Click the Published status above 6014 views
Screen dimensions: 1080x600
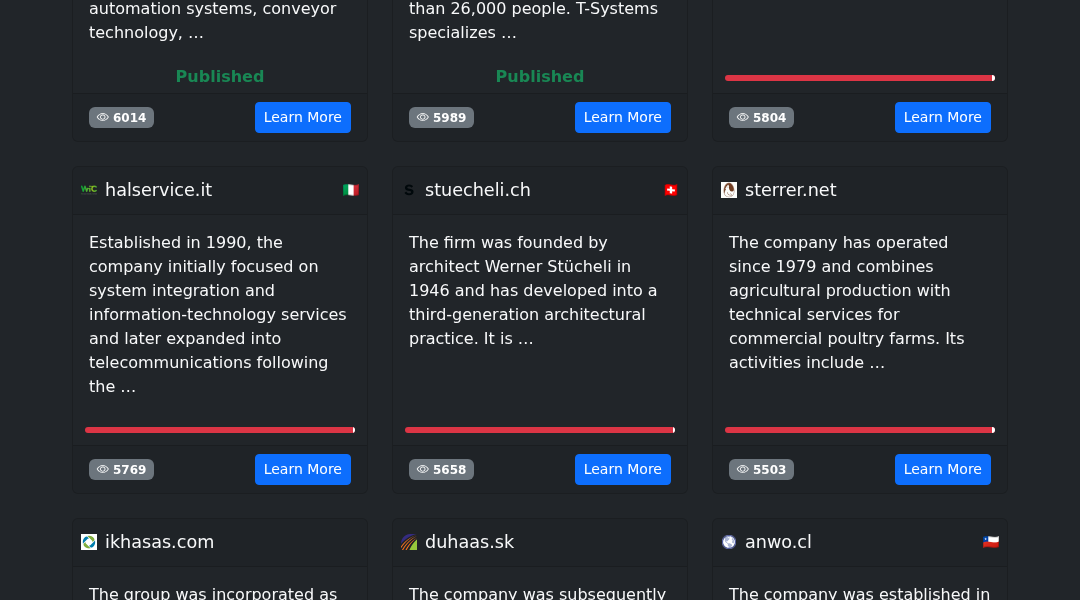click(220, 76)
